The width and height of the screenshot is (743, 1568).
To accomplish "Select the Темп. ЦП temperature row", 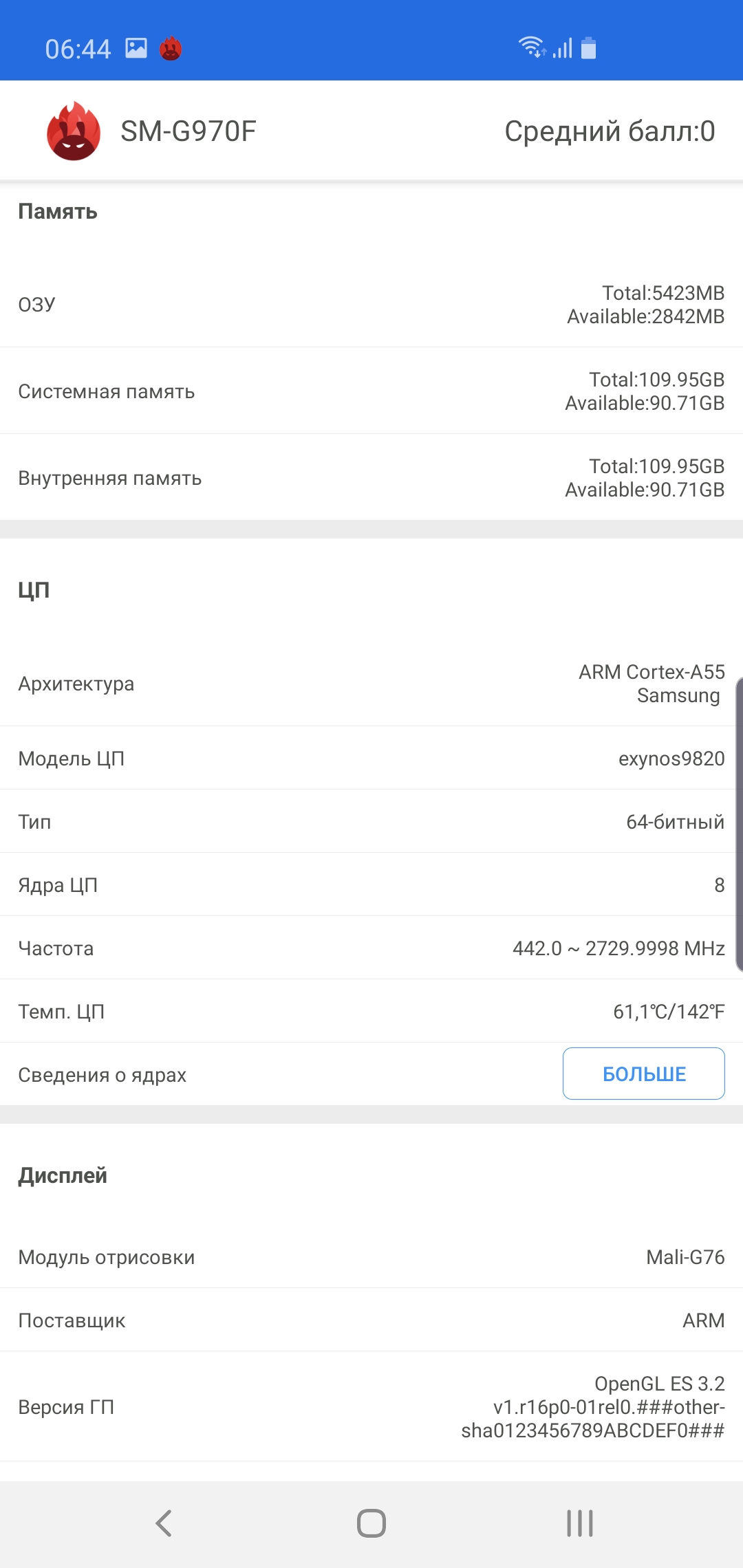I will coord(371,1012).
